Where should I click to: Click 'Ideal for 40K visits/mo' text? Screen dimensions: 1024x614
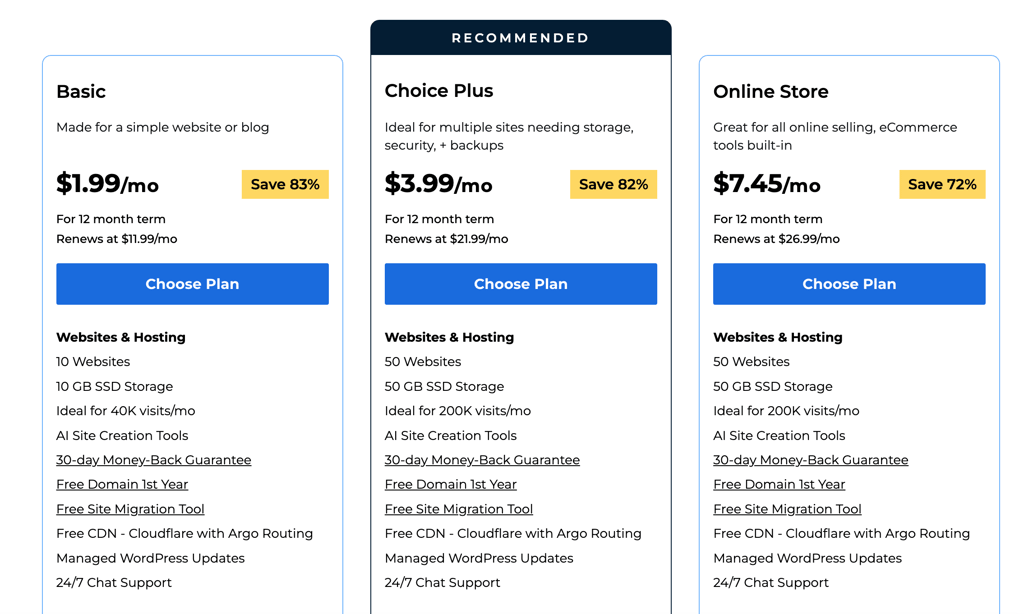[x=125, y=411]
